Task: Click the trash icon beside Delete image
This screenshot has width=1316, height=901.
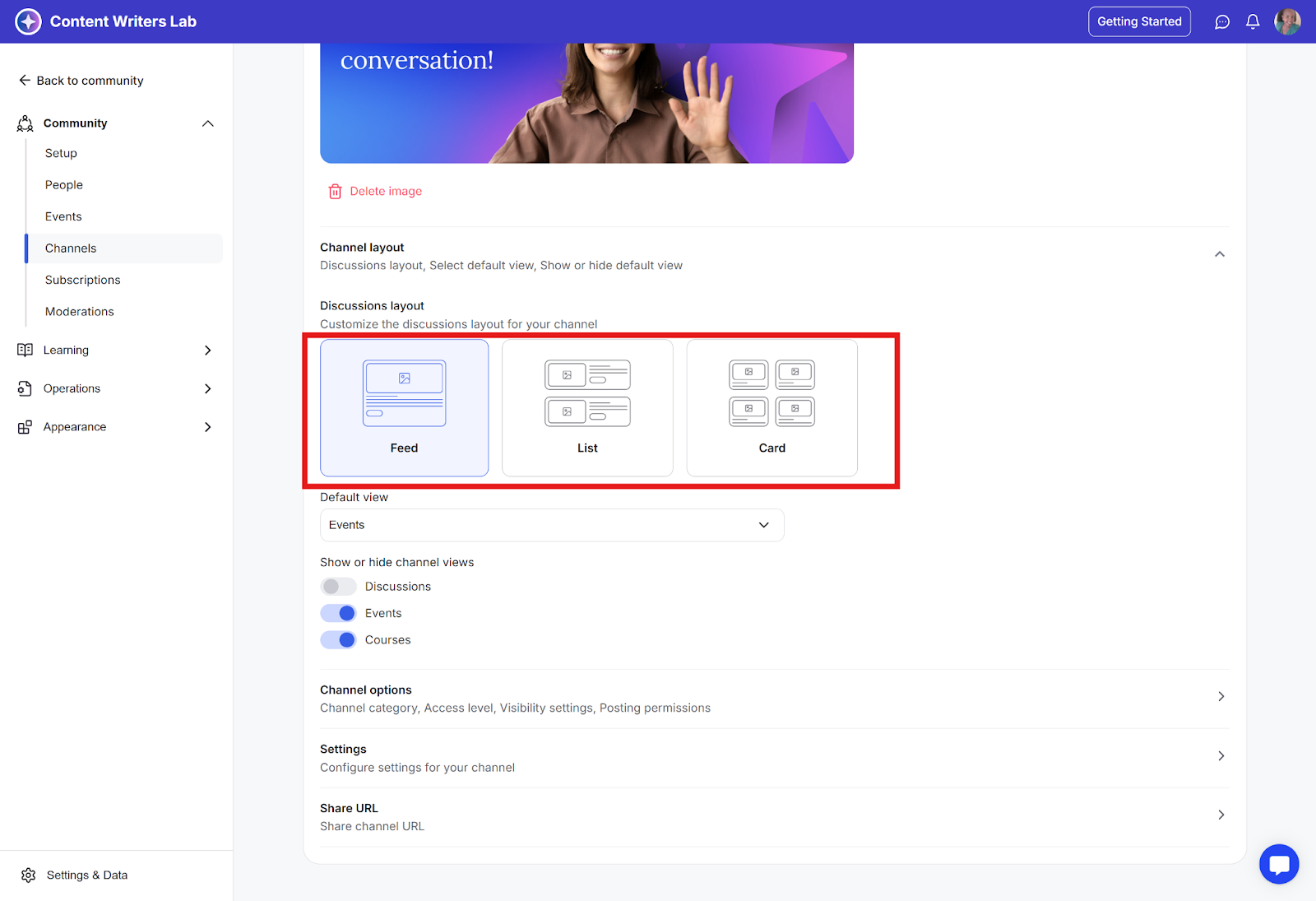Action: [336, 192]
